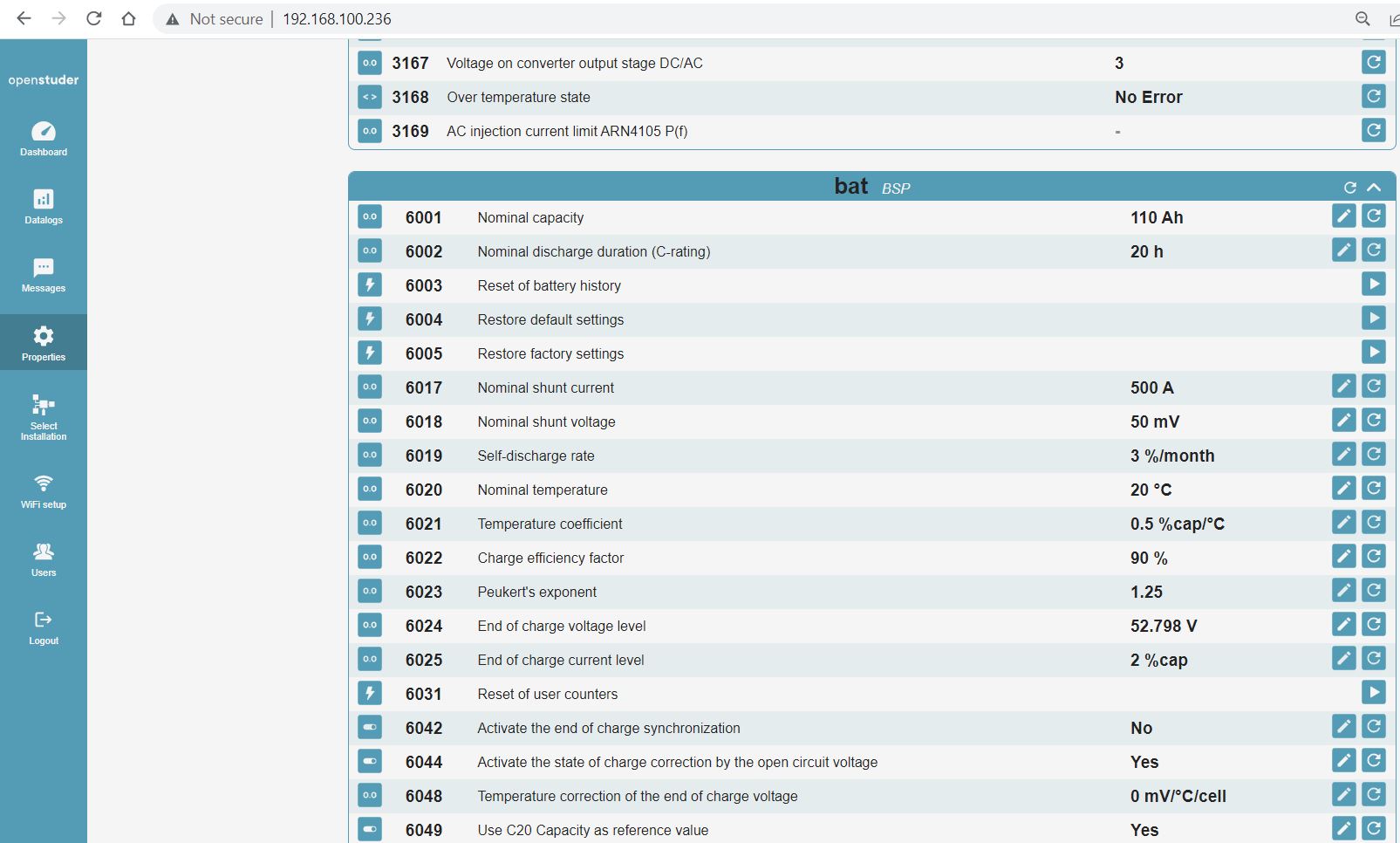This screenshot has width=1400, height=843.
Task: Go to the browser home page
Action: [x=129, y=18]
